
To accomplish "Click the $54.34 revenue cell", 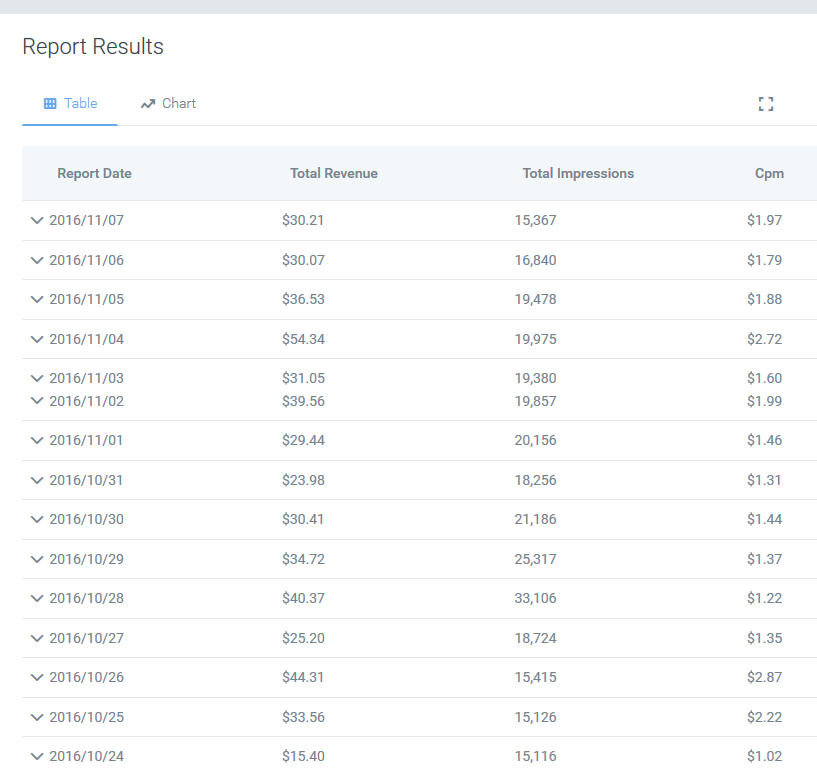I will point(303,339).
